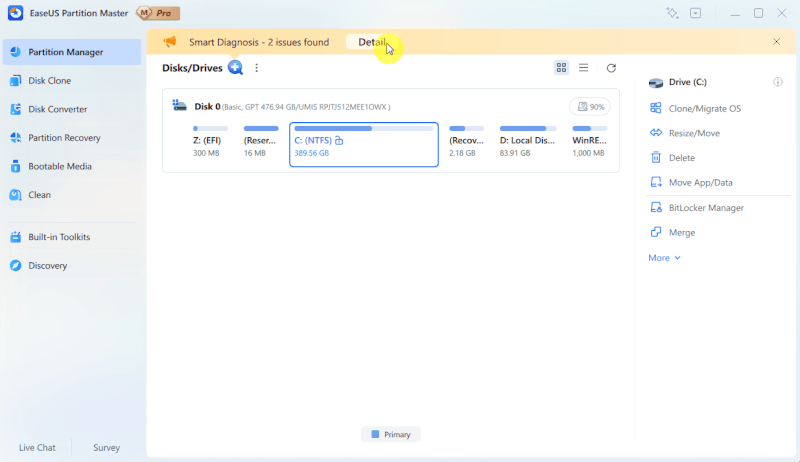Click the Disk 0 drive icon
Image resolution: width=800 pixels, height=462 pixels.
[x=179, y=106]
